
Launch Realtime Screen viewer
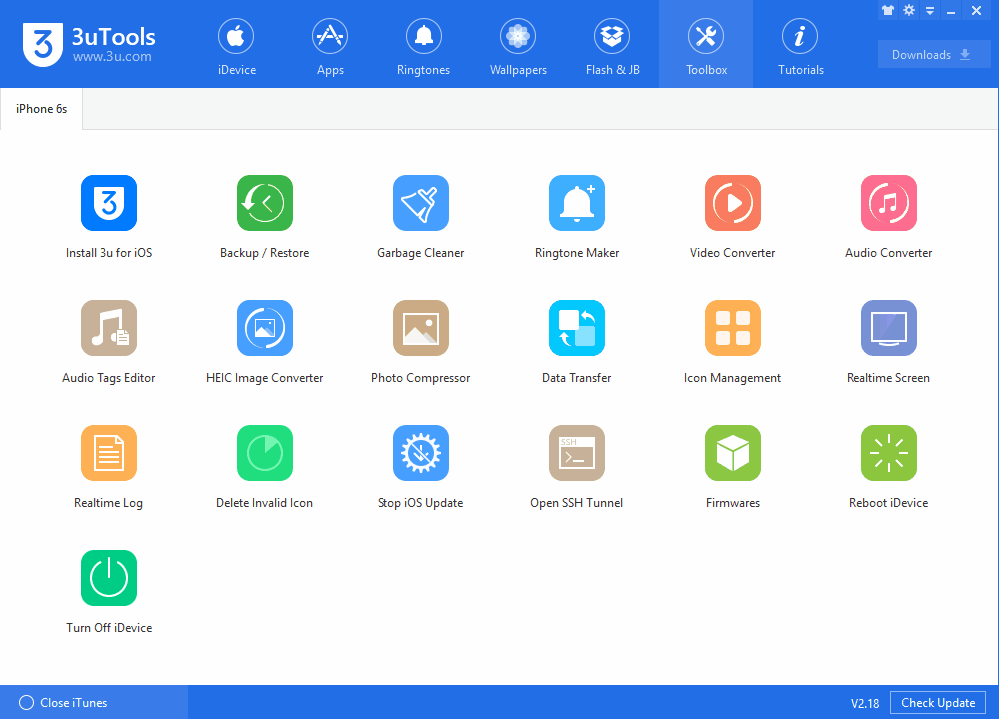pos(889,328)
